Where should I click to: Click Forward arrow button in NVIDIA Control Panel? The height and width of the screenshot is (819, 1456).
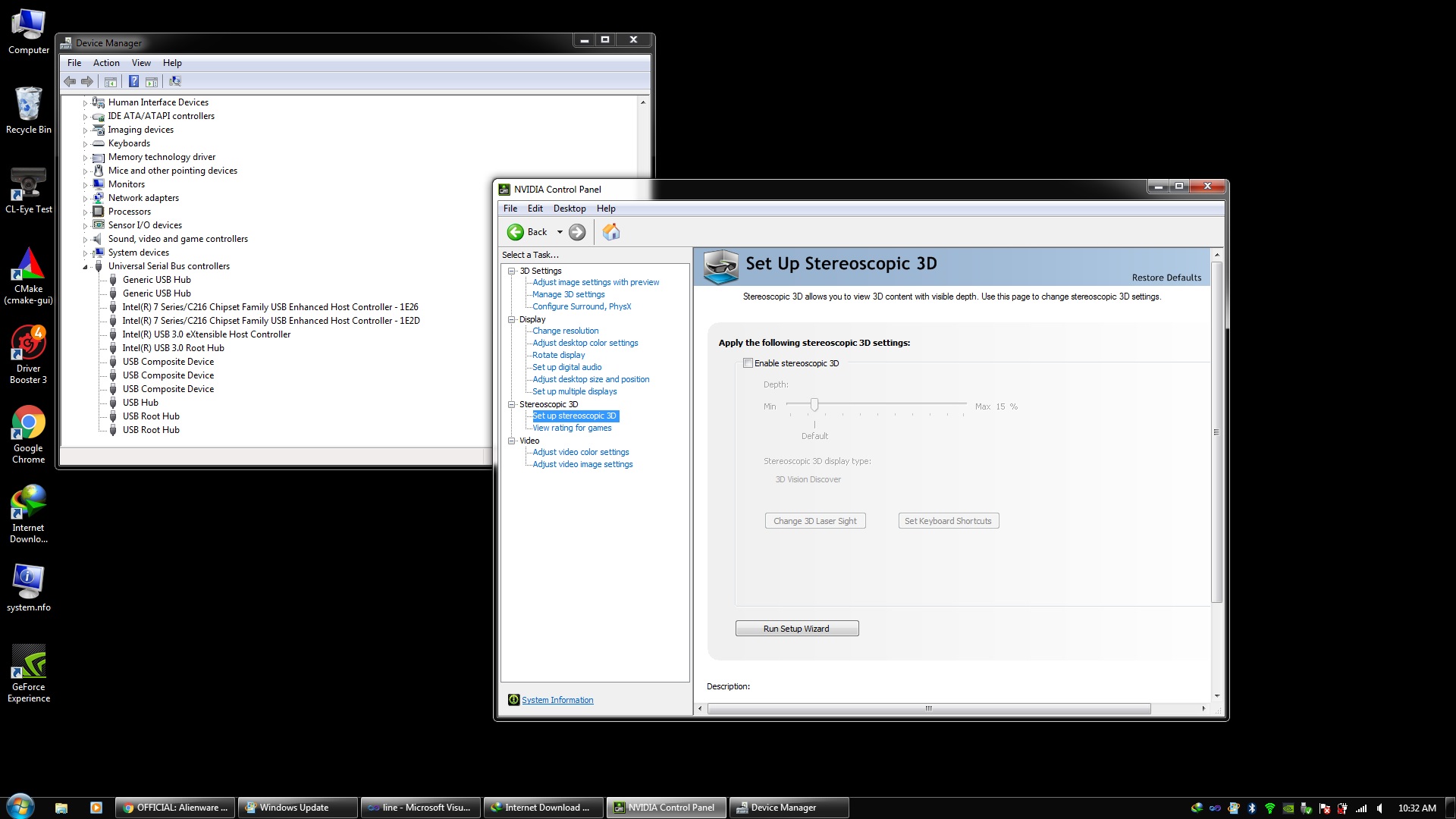pyautogui.click(x=577, y=232)
